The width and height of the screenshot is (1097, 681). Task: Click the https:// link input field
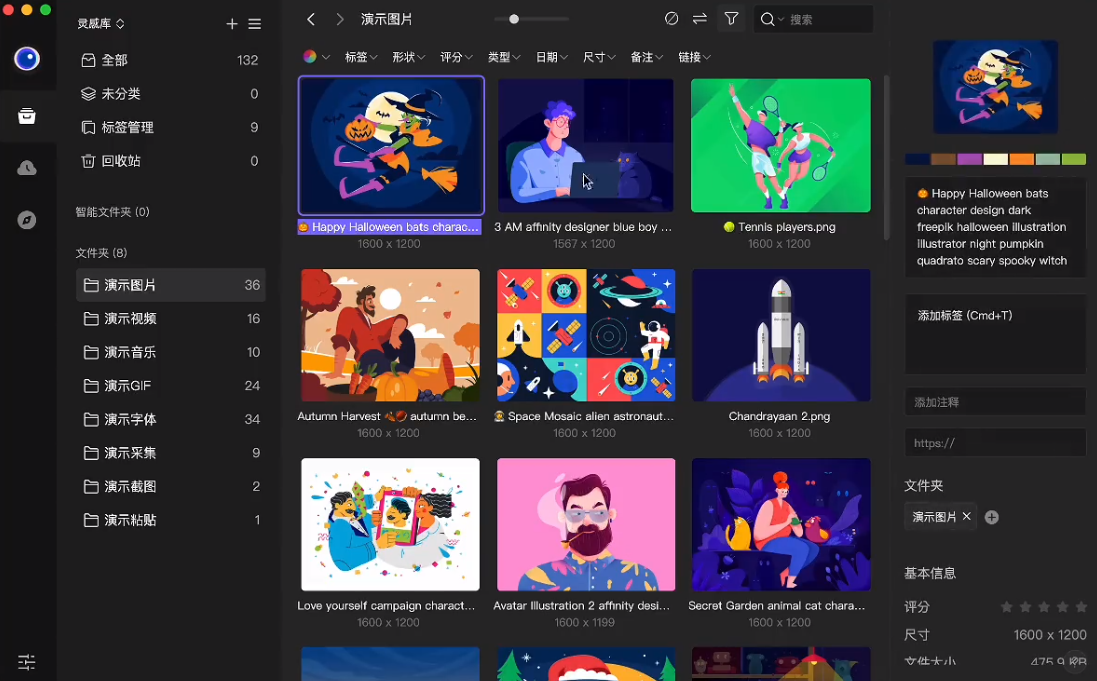pyautogui.click(x=996, y=443)
